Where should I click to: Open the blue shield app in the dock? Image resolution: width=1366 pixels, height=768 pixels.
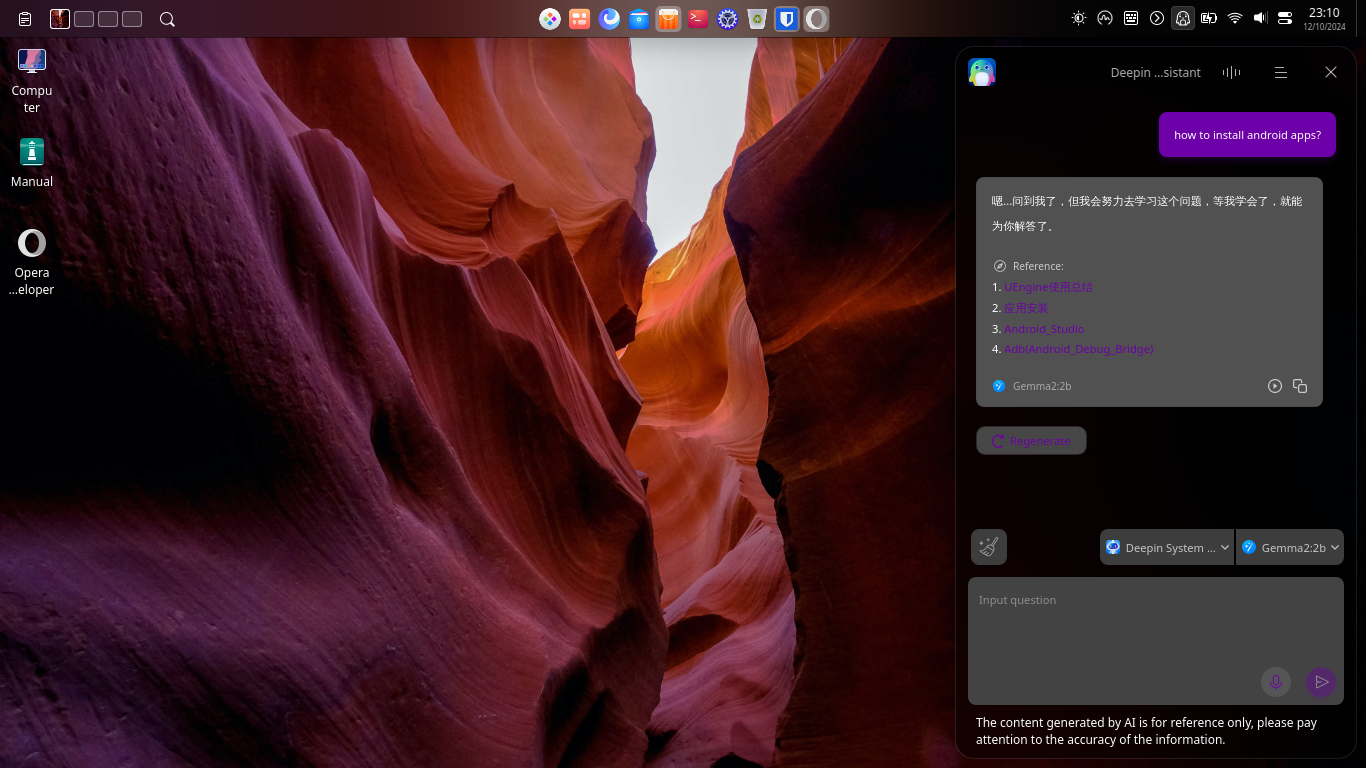pos(787,19)
